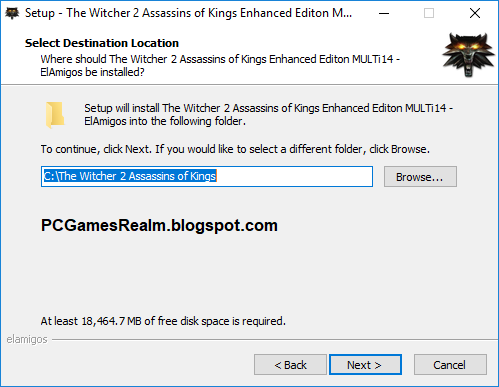This screenshot has height=387, width=499.
Task: Click the Select Destination Location heading
Action: click(102, 43)
